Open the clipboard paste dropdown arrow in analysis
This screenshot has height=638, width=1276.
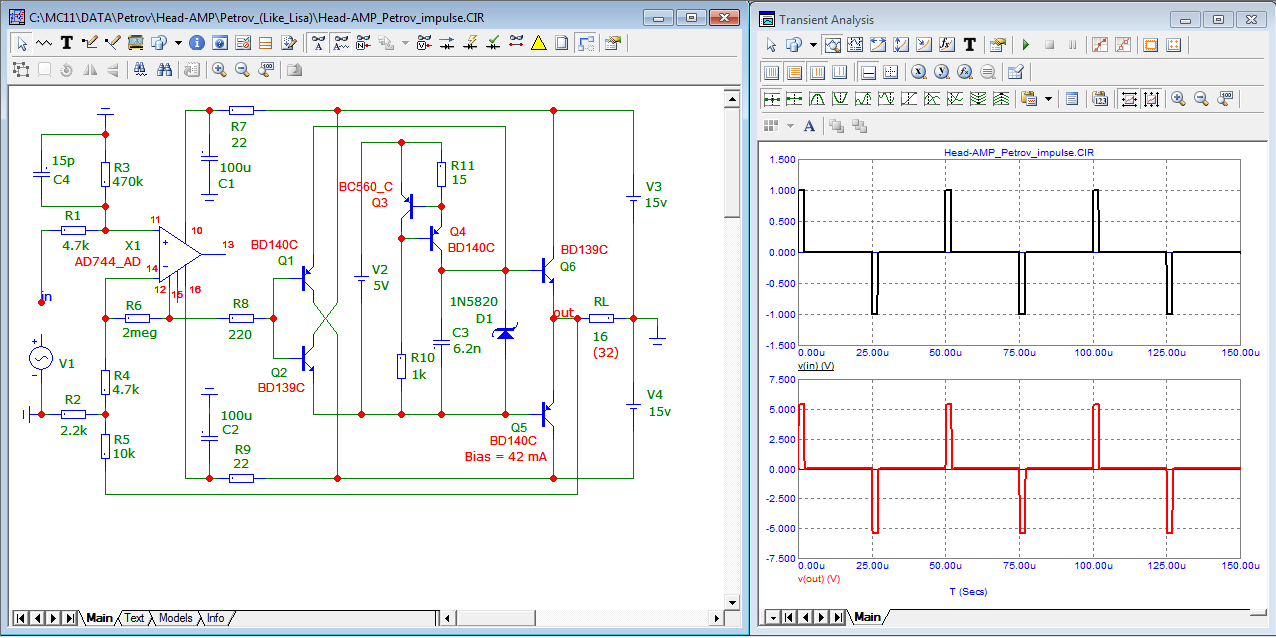click(x=1048, y=99)
